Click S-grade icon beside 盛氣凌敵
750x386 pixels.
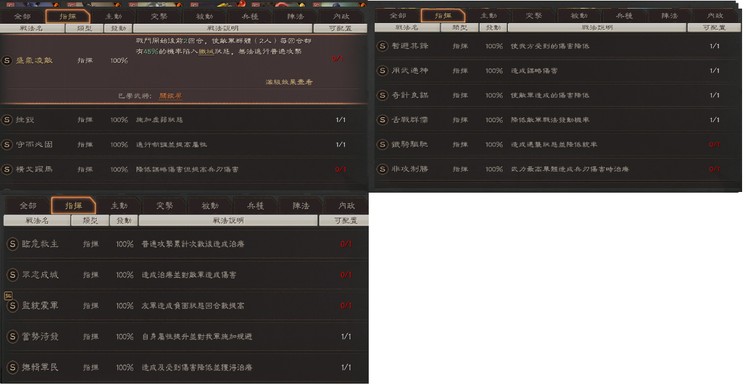coord(7,61)
